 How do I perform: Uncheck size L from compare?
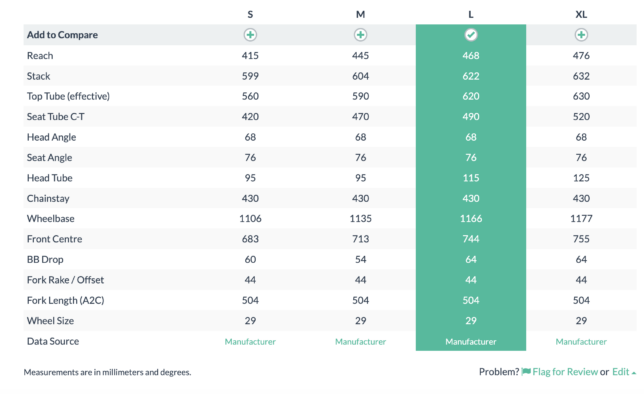coord(471,35)
